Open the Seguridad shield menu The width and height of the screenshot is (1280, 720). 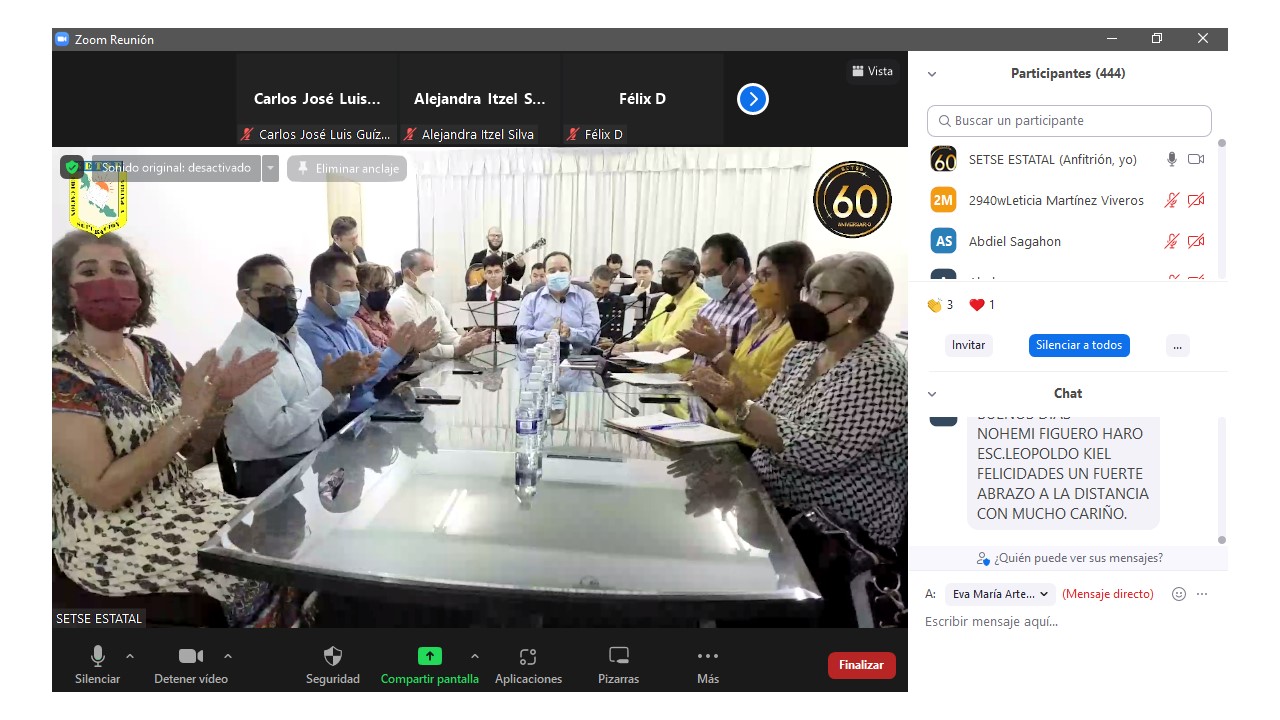tap(333, 665)
